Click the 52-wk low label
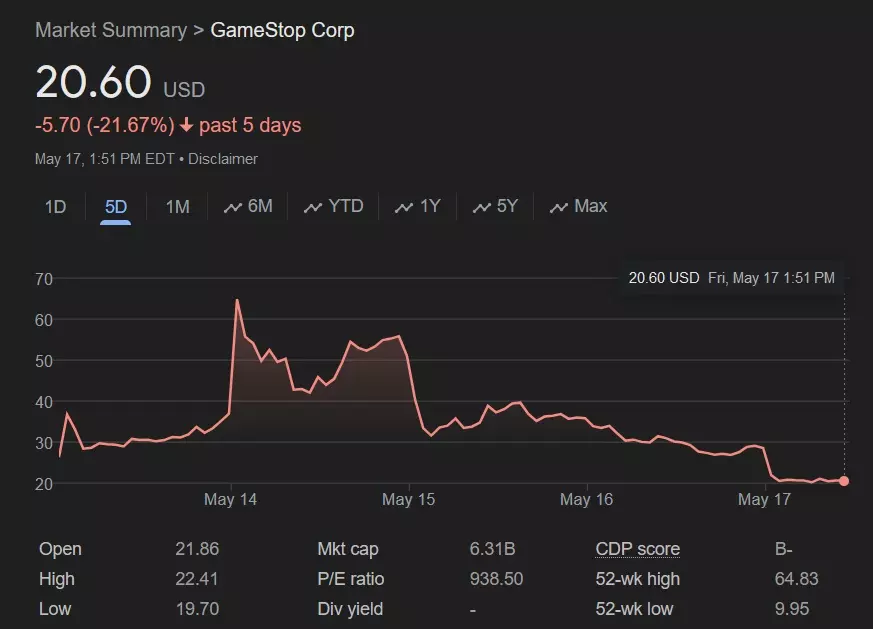The image size is (873, 629). tap(634, 609)
